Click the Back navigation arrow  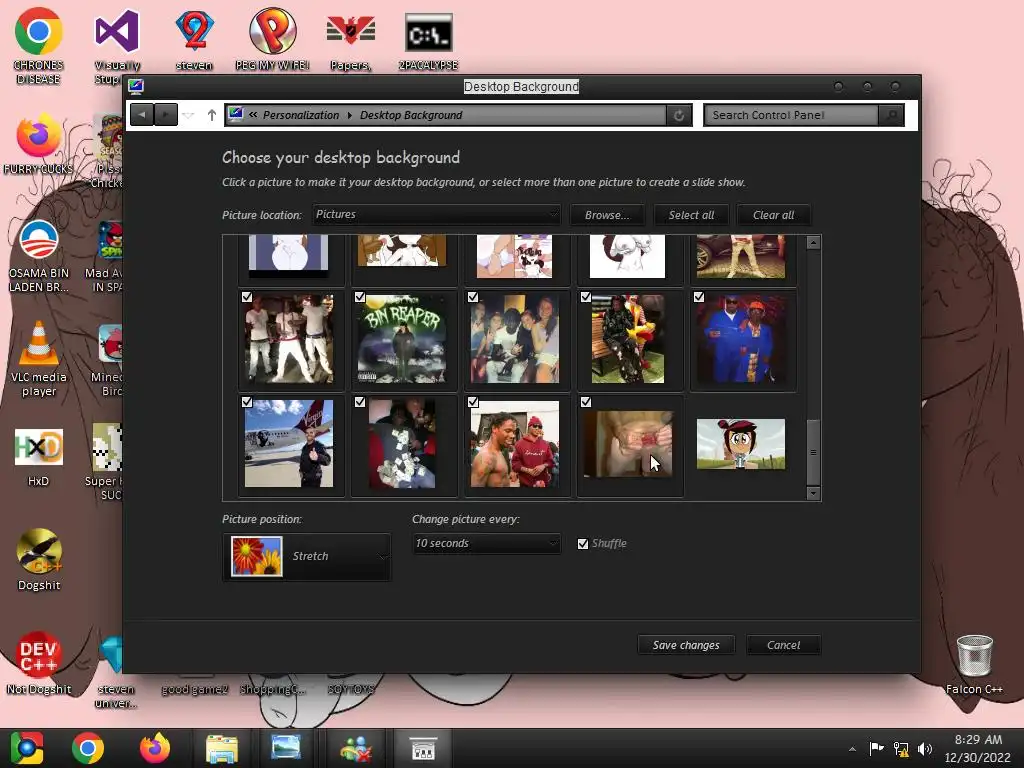pos(142,115)
